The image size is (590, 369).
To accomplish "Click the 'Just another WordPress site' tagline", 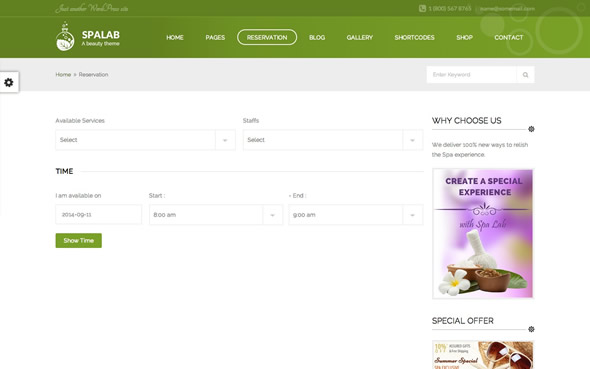I will point(92,8).
